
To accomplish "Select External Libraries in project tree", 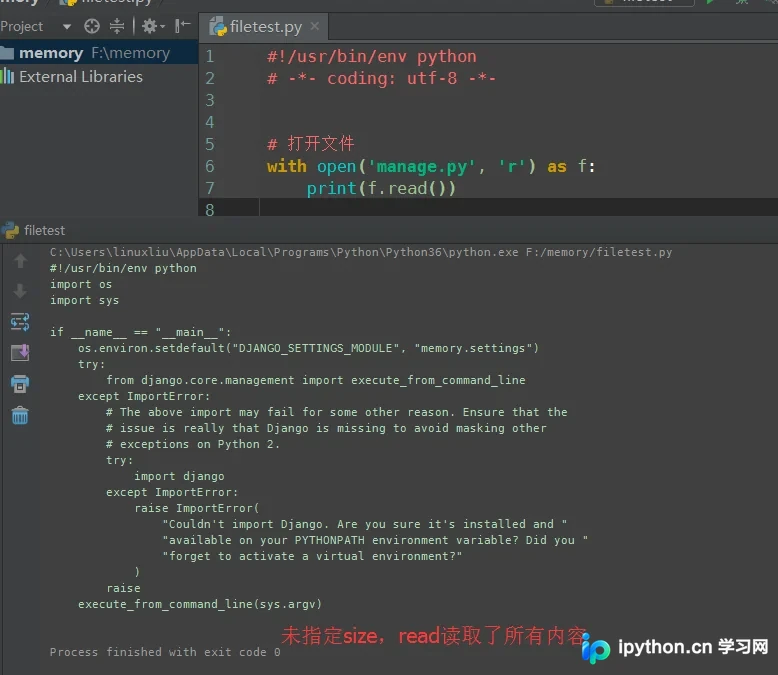I will click(x=80, y=76).
